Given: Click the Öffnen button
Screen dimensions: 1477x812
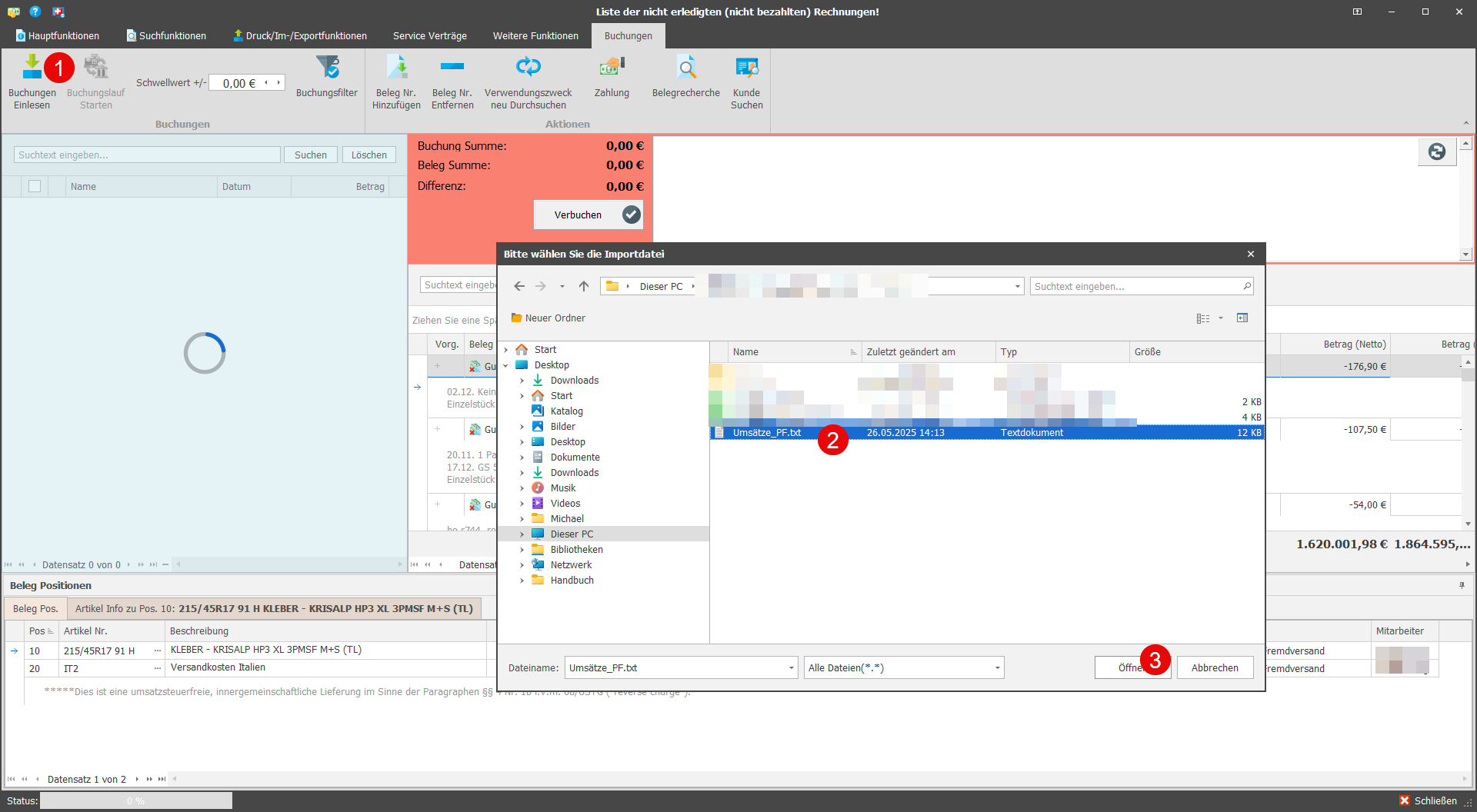Looking at the screenshot, I should pyautogui.click(x=1132, y=667).
